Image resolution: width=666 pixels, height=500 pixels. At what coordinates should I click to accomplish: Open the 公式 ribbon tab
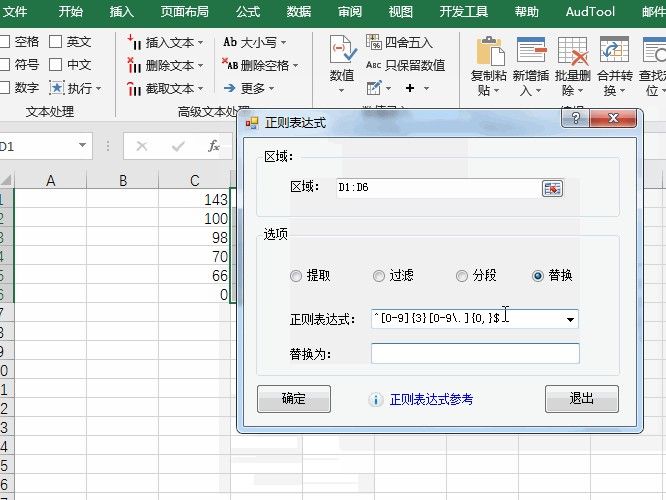tap(248, 11)
